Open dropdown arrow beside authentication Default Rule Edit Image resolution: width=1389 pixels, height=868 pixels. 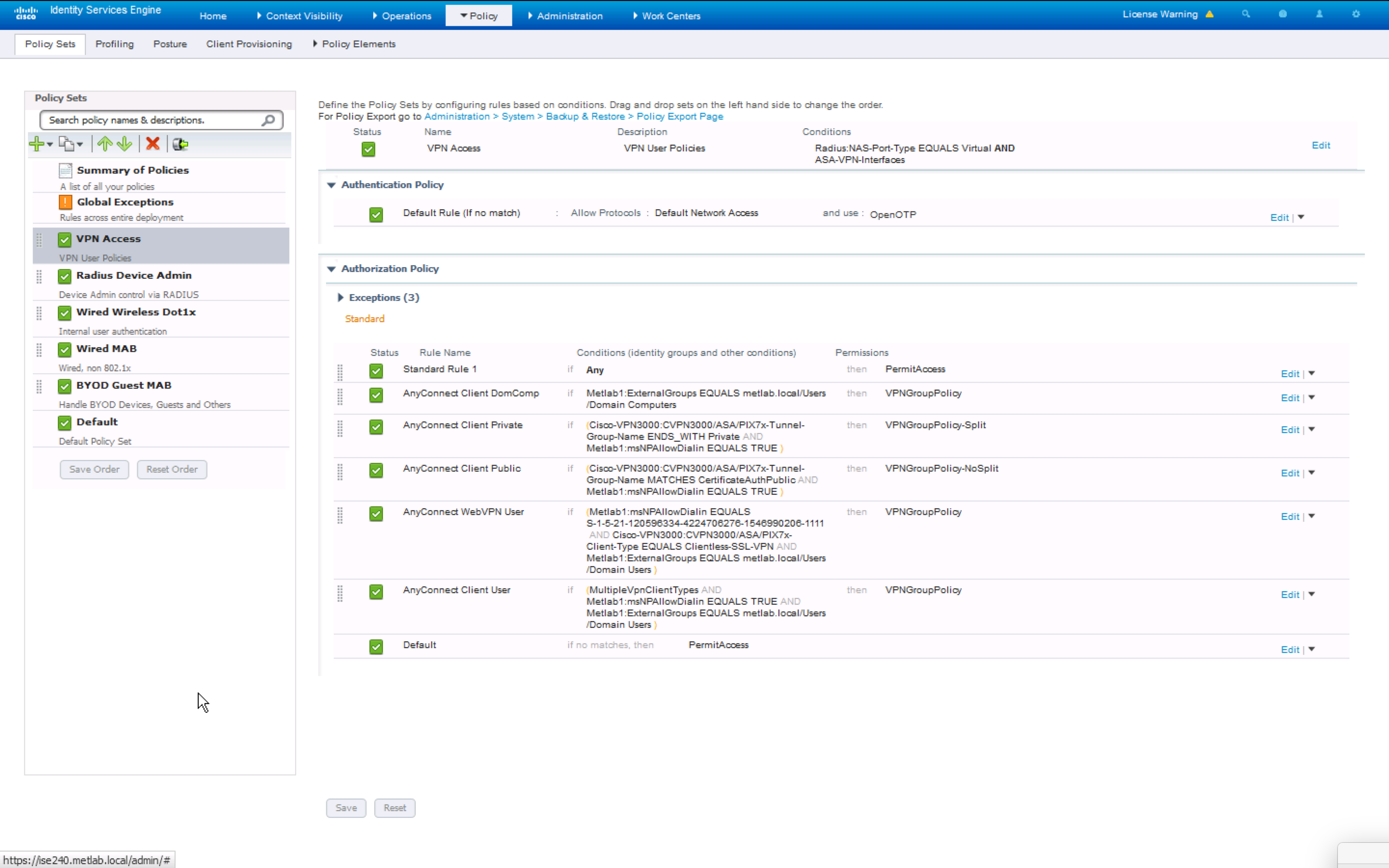pos(1301,217)
